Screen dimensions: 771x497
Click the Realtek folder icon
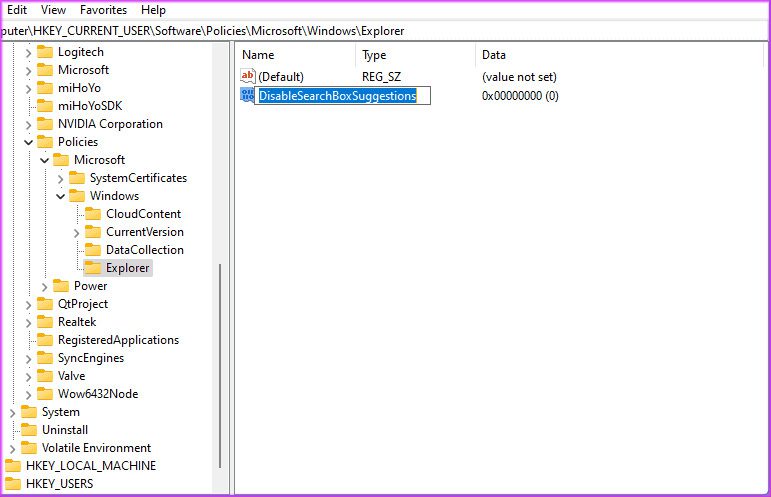coord(45,322)
